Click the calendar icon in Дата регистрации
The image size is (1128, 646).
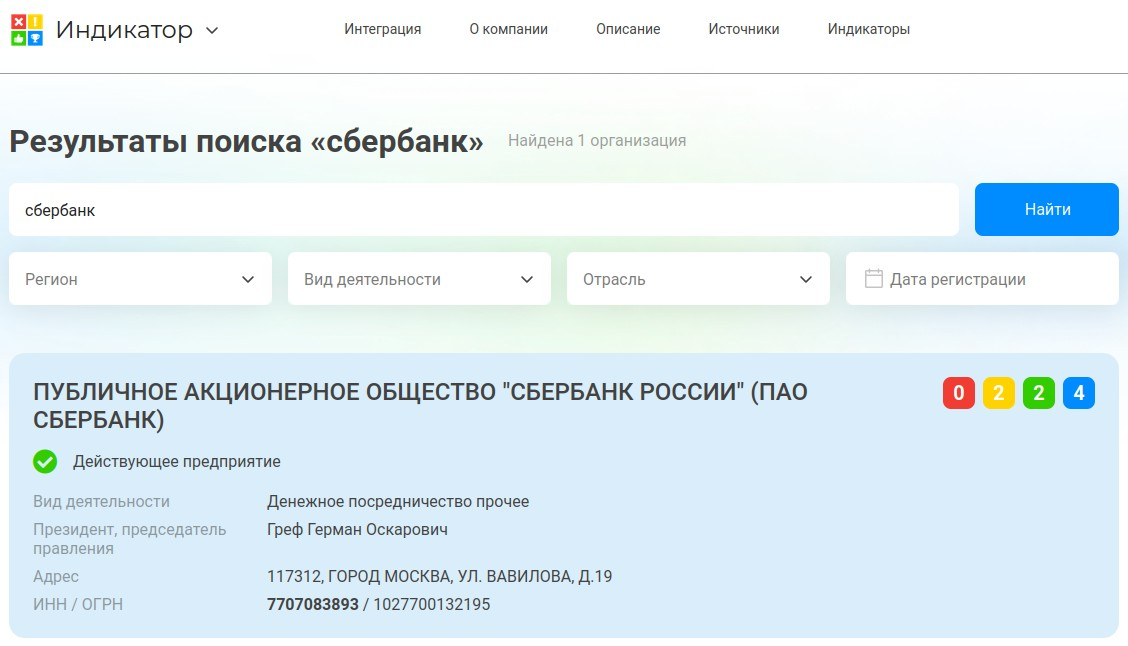[x=873, y=278]
